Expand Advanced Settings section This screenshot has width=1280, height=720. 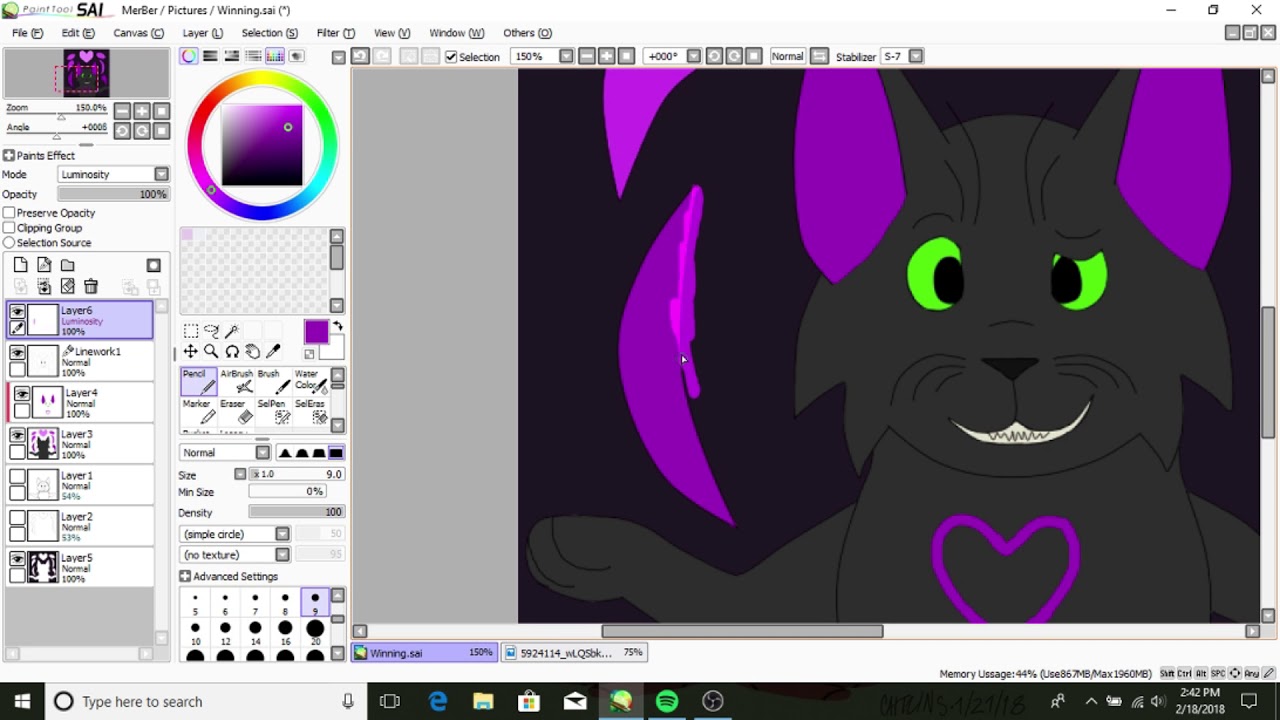point(185,577)
